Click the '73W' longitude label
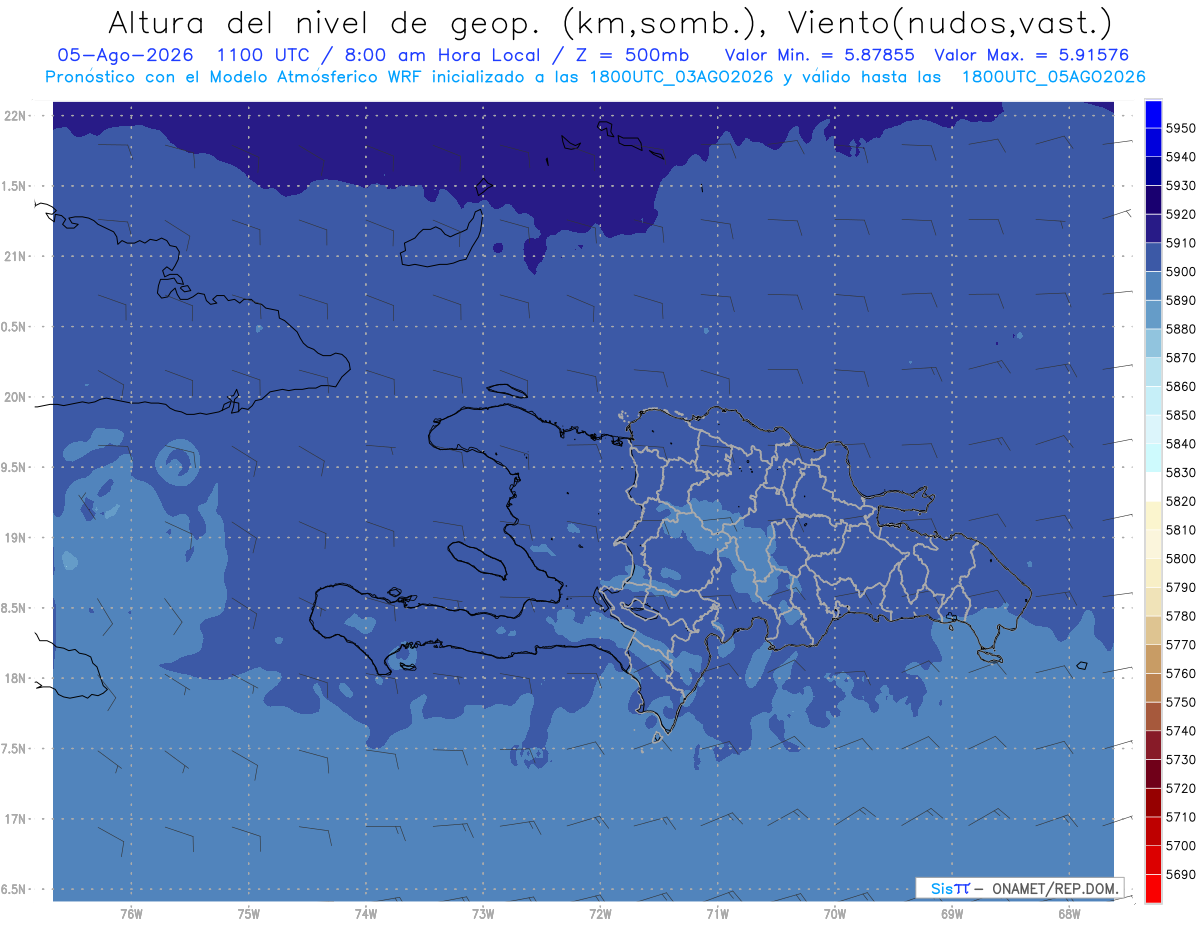This screenshot has width=1200, height=927. 483,914
